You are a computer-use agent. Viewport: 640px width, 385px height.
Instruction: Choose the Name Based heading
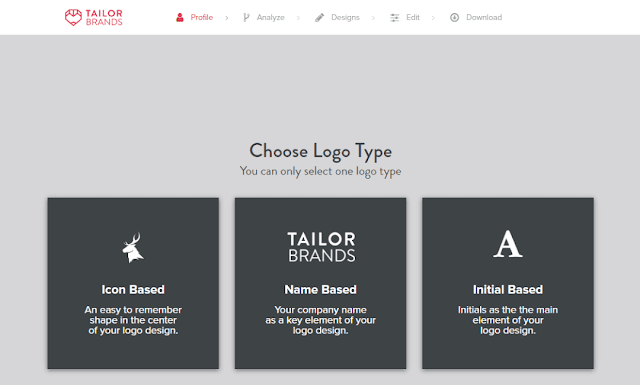[x=320, y=289]
